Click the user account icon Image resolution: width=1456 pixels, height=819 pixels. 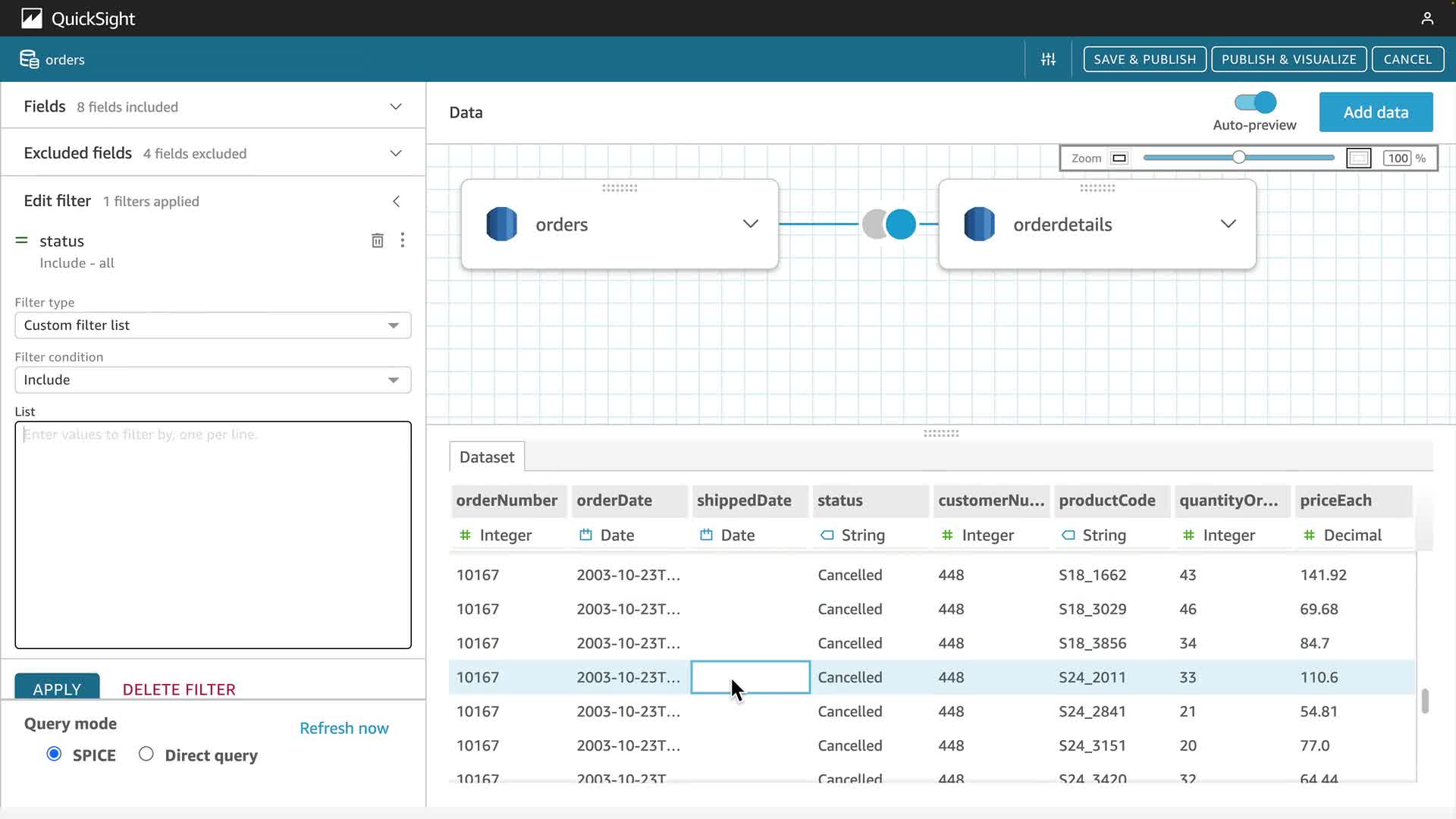pos(1427,18)
